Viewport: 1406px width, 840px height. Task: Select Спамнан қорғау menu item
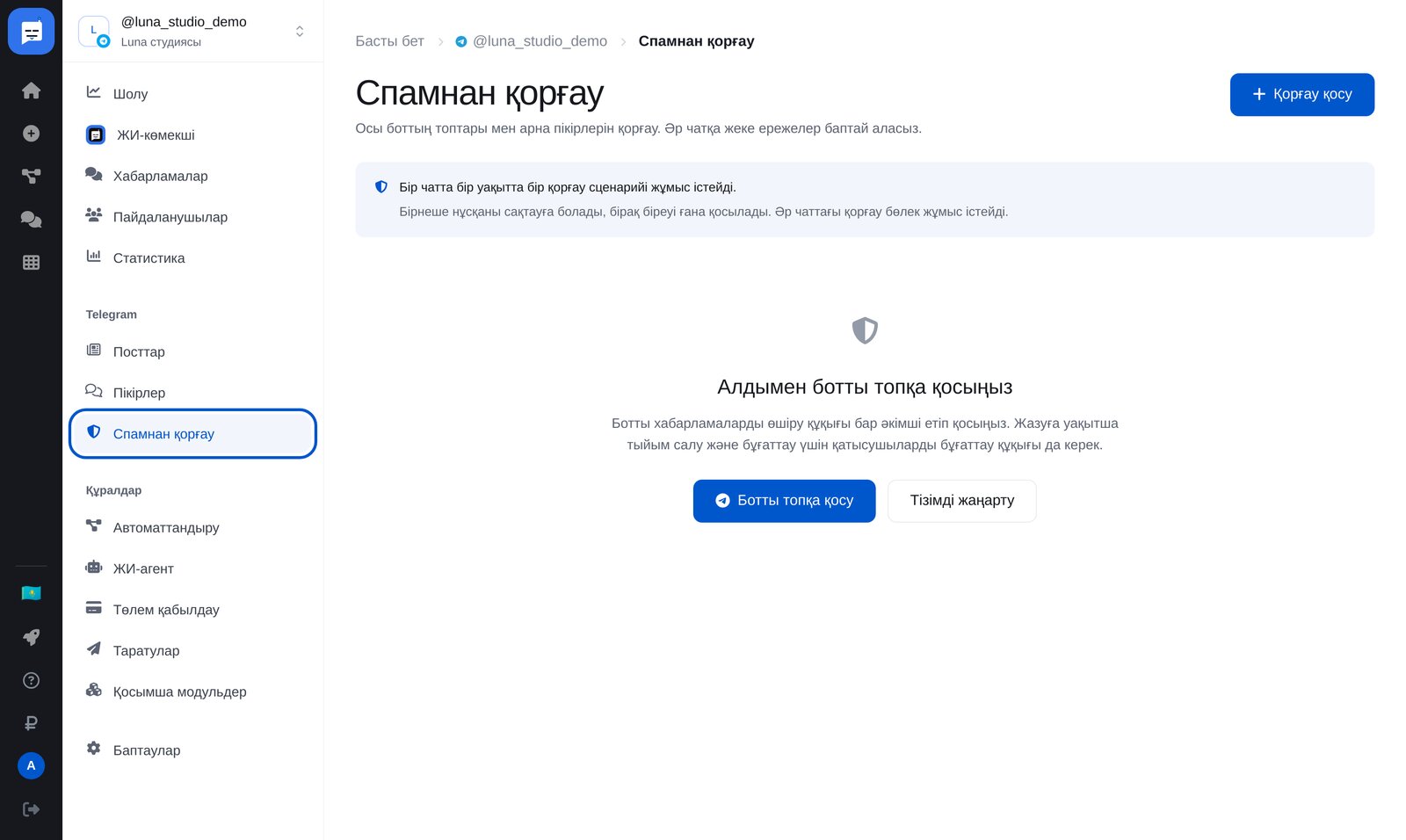pyautogui.click(x=192, y=434)
